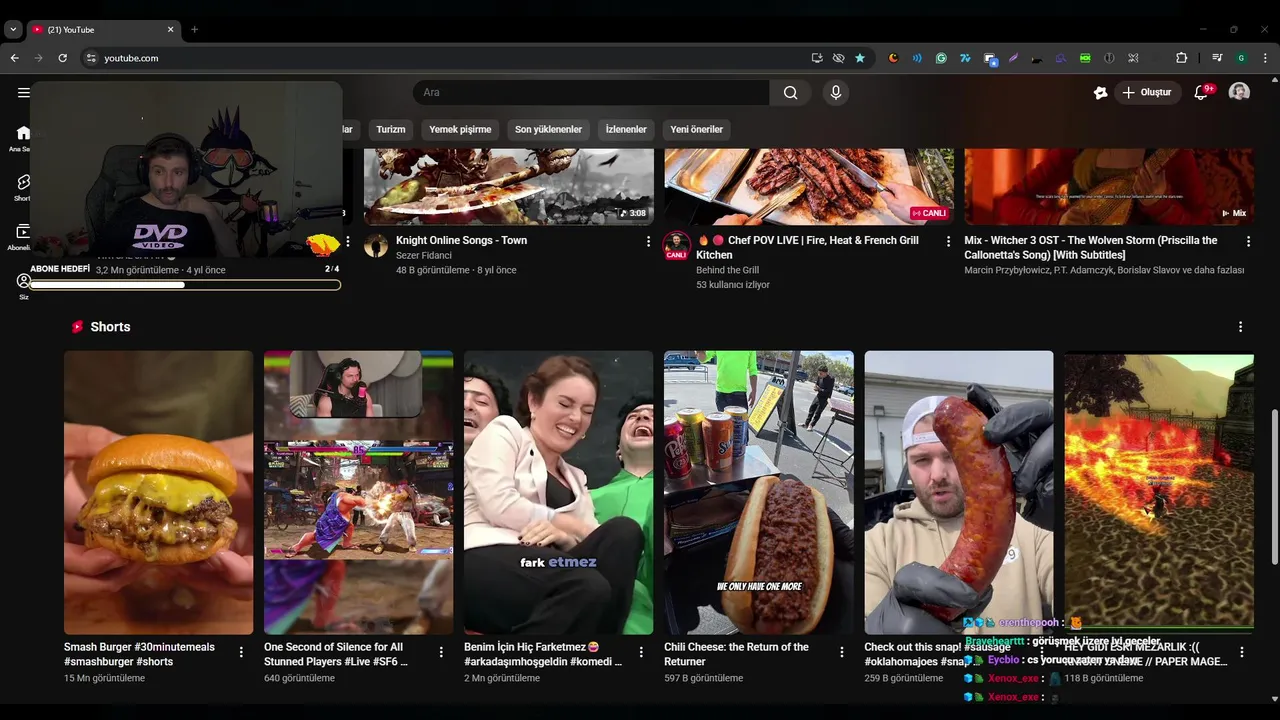Open the 'fark etmez' short thumbnail
The height and width of the screenshot is (720, 1280).
click(558, 492)
